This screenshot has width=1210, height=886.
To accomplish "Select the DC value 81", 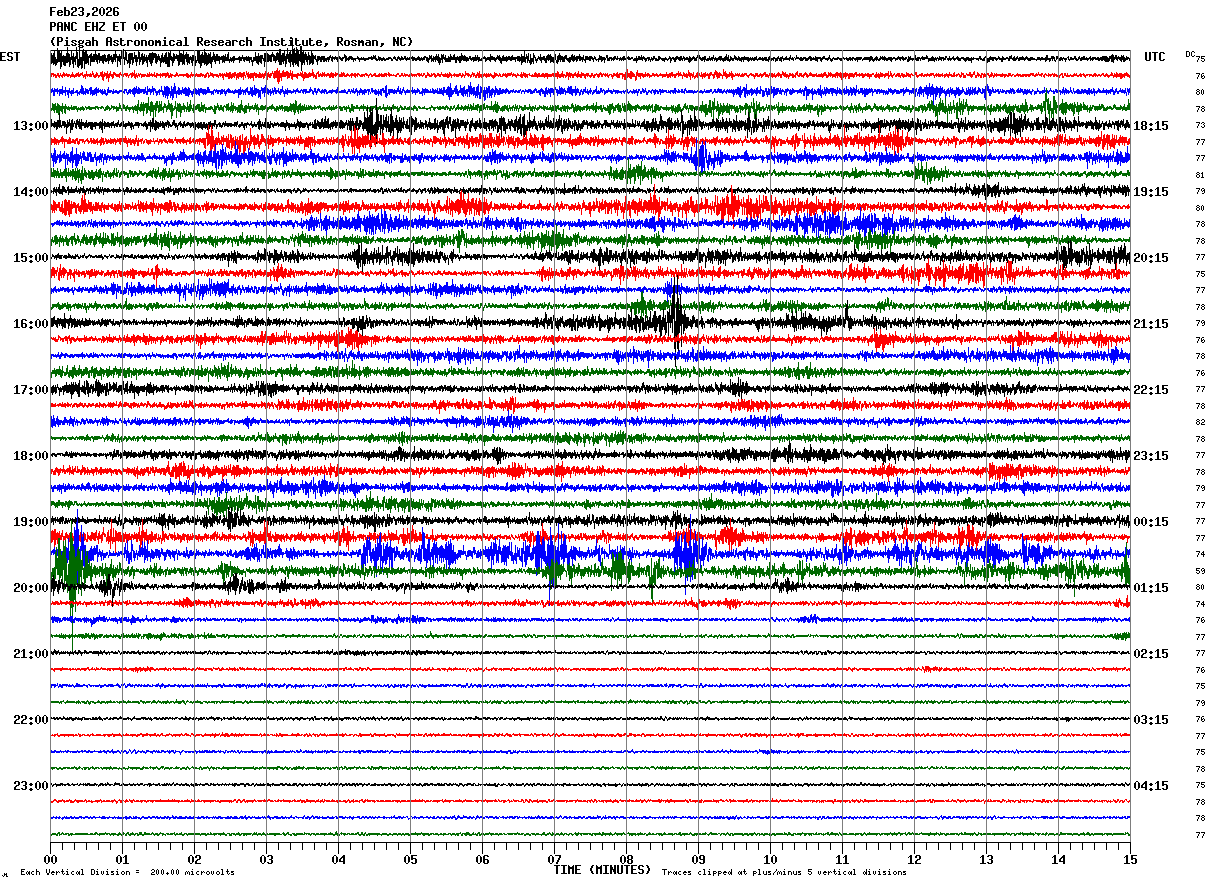I will point(1200,175).
